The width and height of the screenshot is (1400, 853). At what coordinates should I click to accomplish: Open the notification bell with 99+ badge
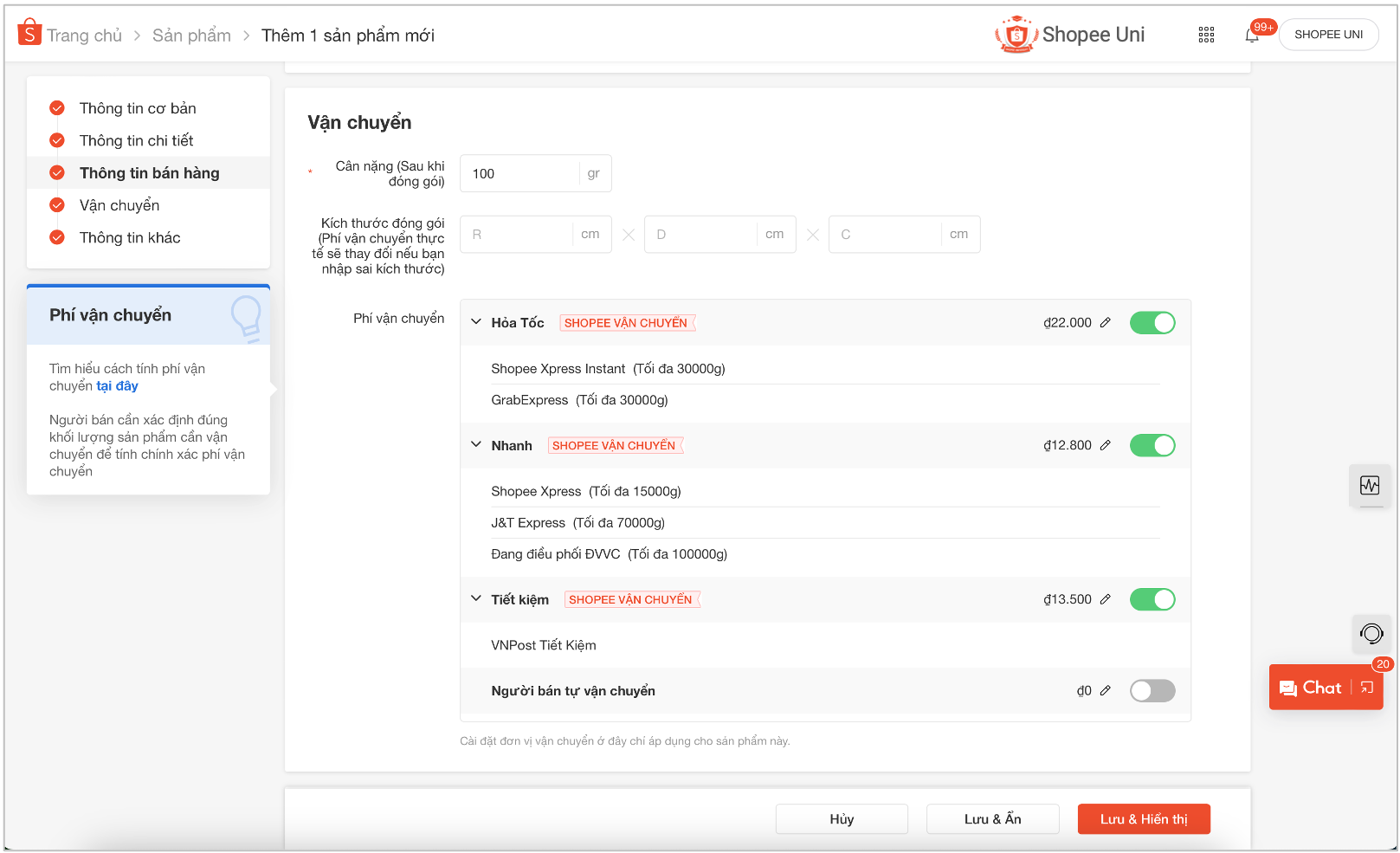(1253, 35)
